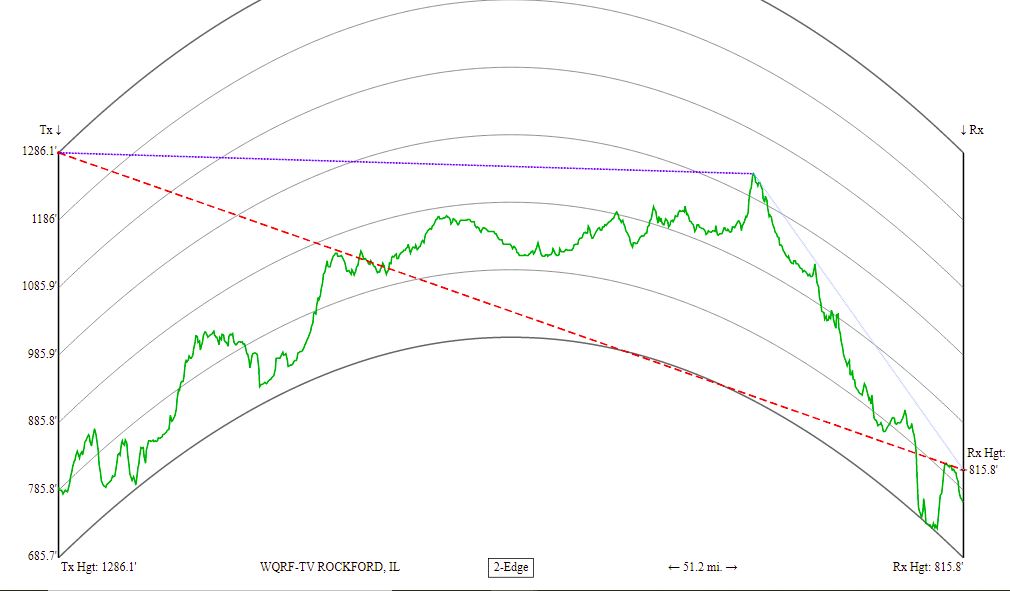The width and height of the screenshot is (1010, 591).
Task: Click the Rx arrow marker at top right
Action: coord(972,130)
